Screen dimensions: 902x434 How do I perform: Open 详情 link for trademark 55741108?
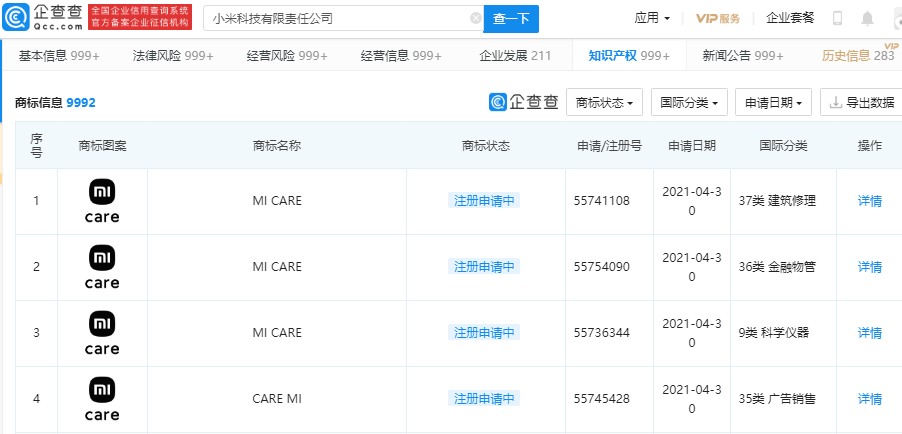pos(870,201)
